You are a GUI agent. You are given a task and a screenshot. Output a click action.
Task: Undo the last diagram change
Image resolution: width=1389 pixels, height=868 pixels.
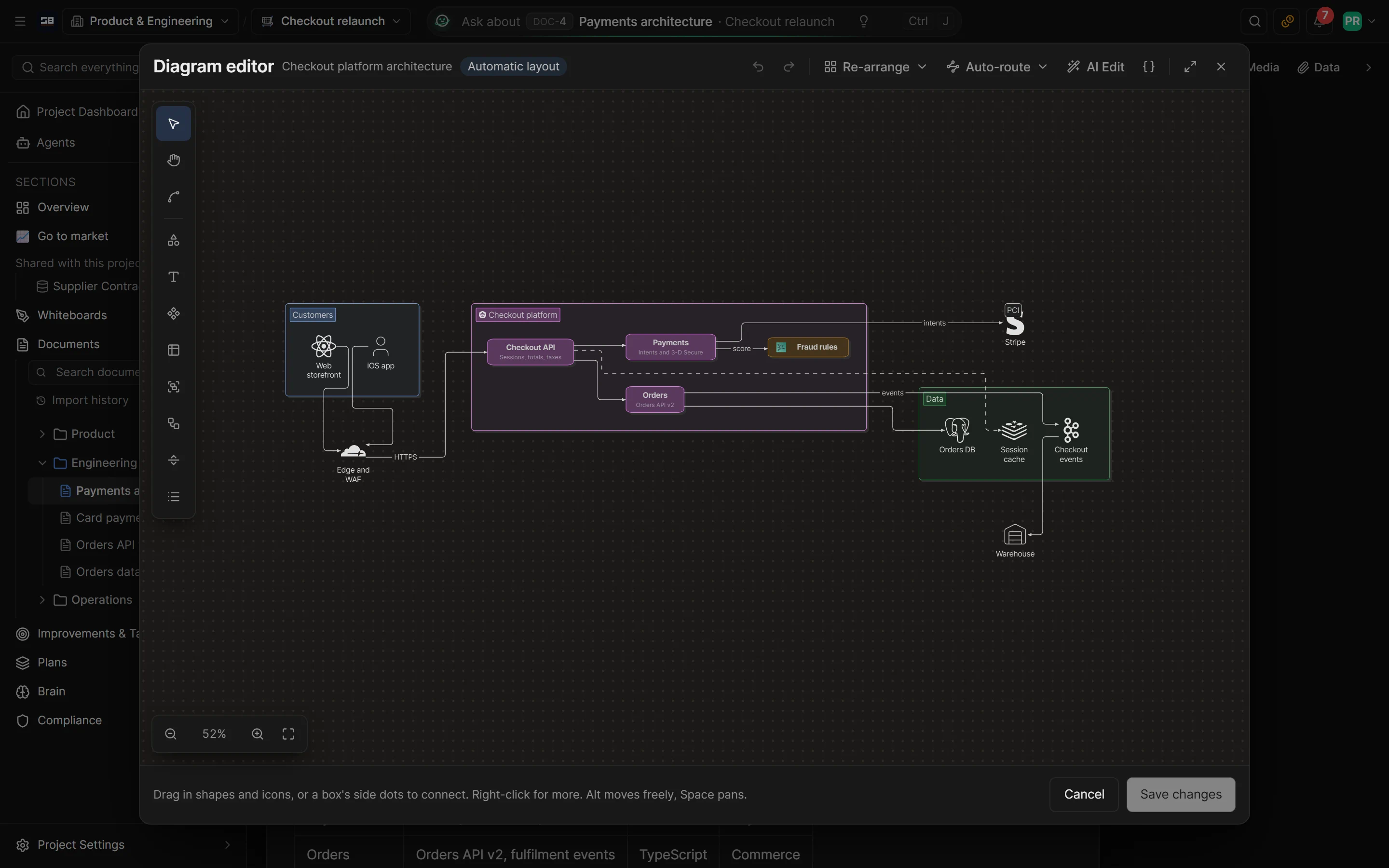pyautogui.click(x=758, y=67)
